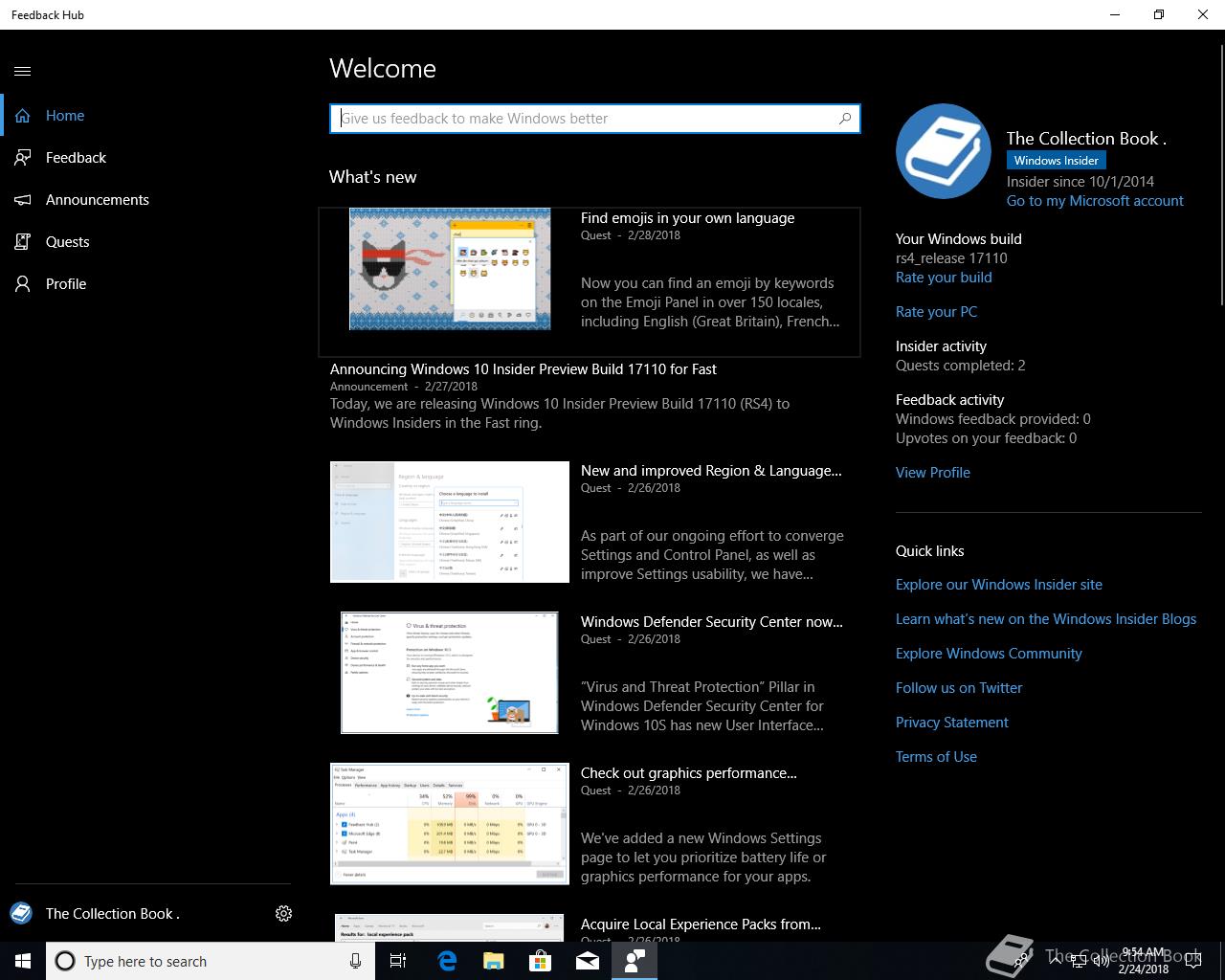Open New and improved Region & Language title

click(711, 471)
